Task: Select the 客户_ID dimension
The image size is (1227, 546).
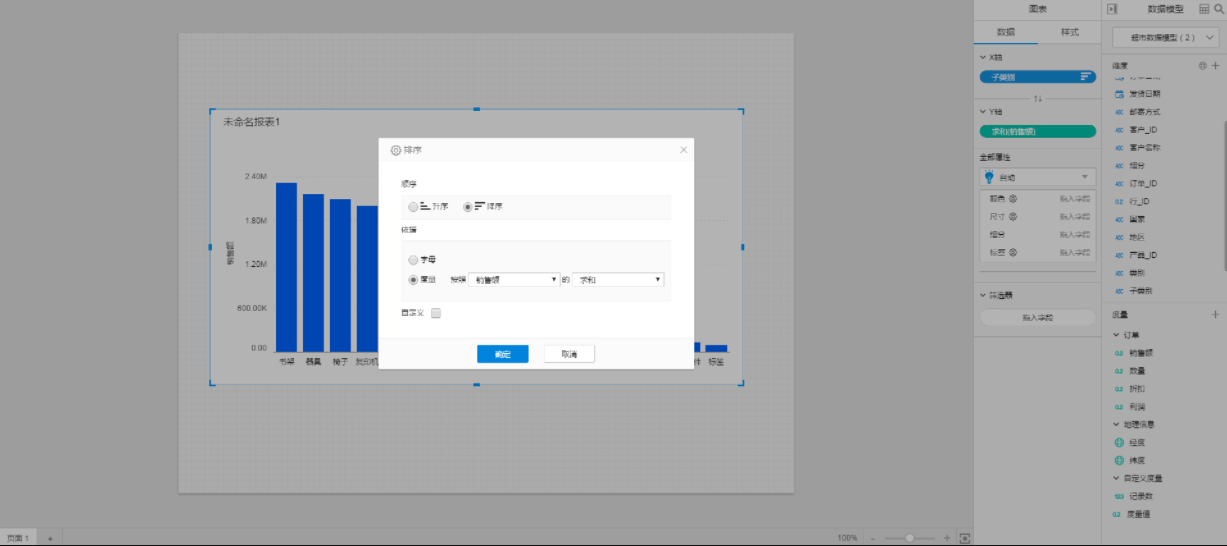Action: pos(1142,130)
